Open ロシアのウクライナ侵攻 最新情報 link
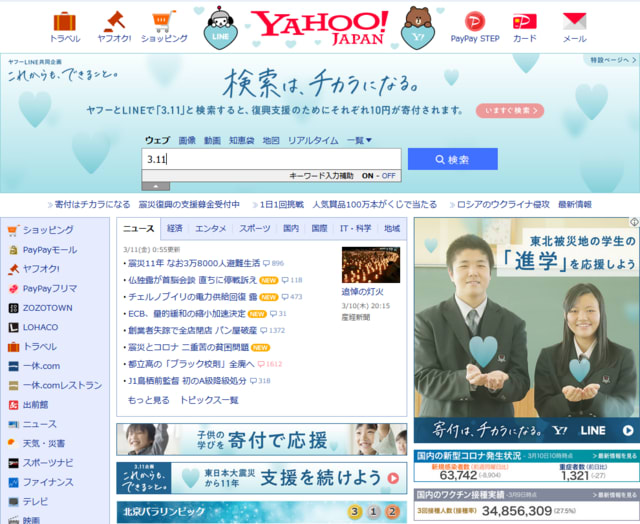 tap(524, 204)
